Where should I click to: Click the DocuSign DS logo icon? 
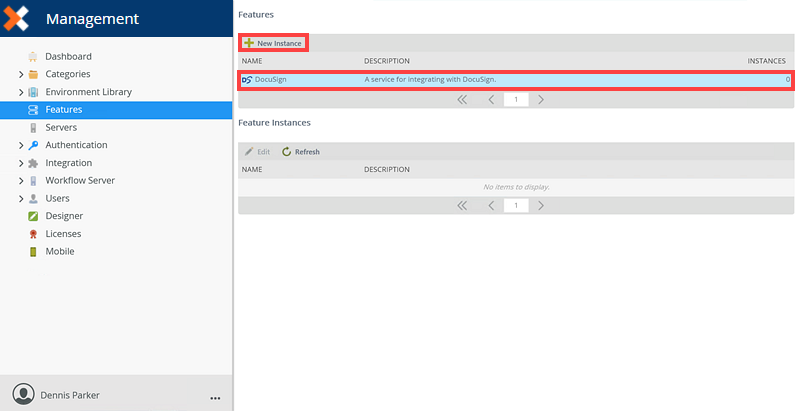pyautogui.click(x=247, y=80)
